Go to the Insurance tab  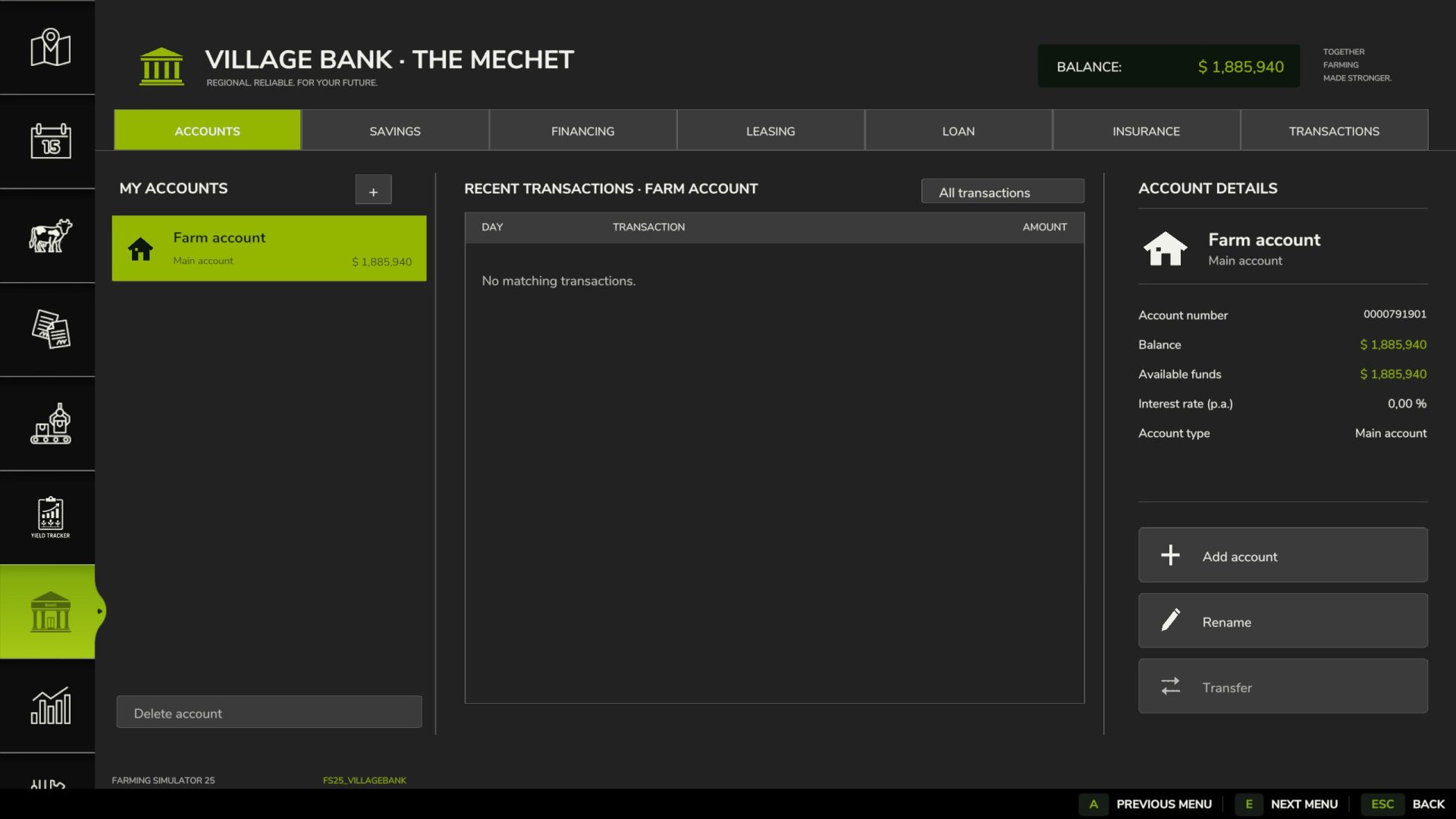1146,130
